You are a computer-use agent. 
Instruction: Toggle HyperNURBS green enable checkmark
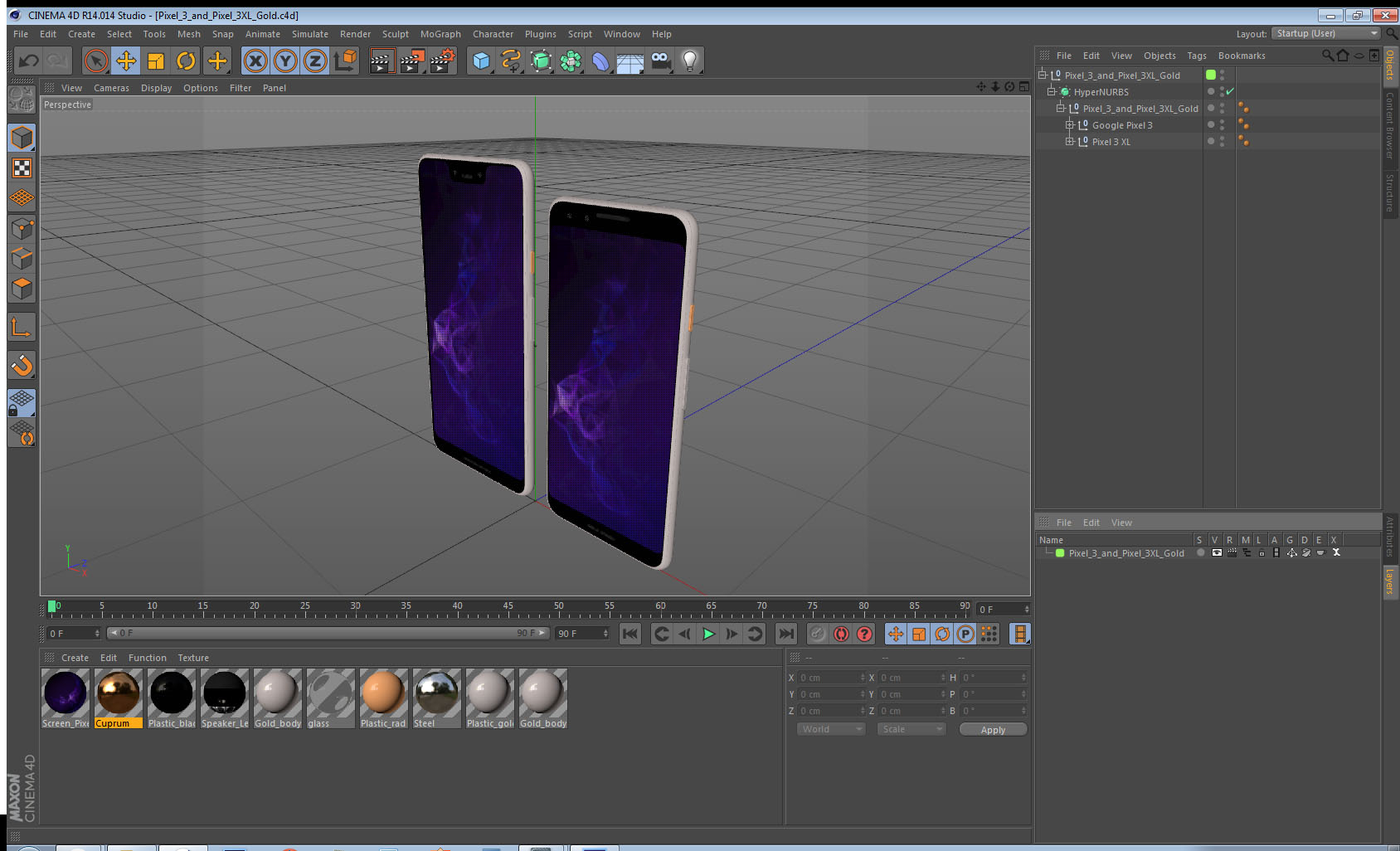click(x=1230, y=91)
